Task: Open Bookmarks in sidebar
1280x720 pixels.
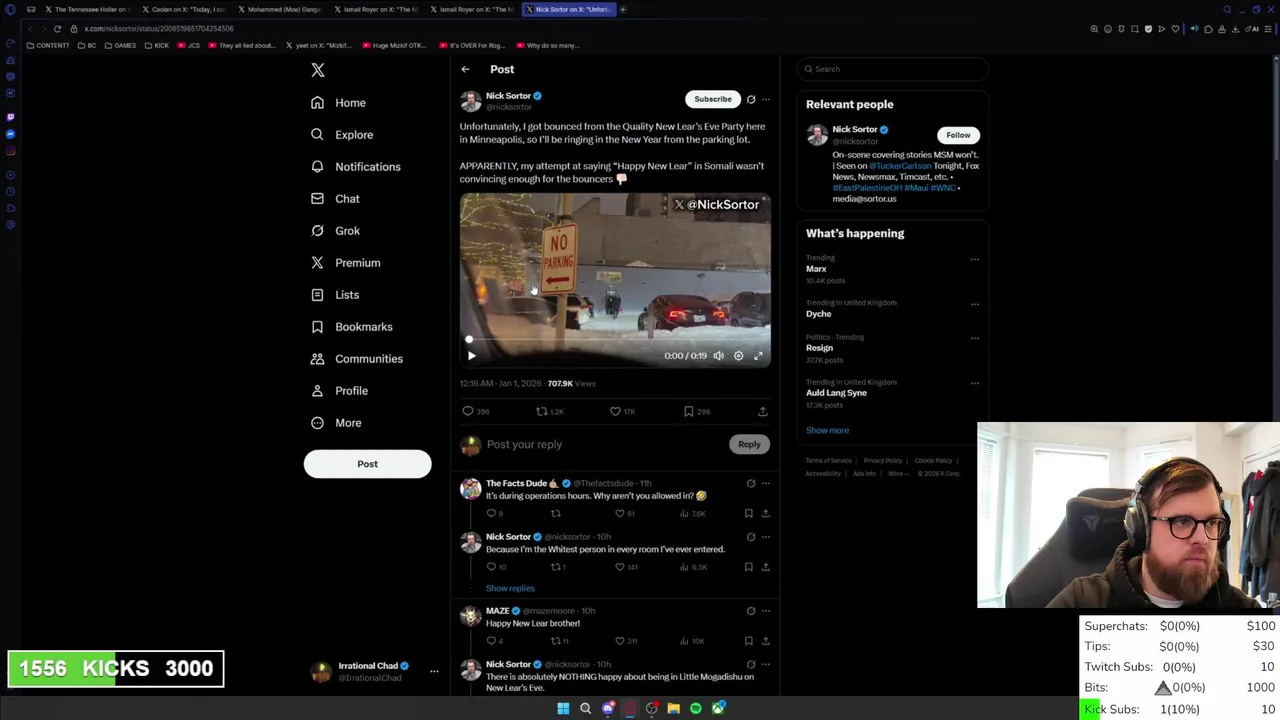Action: point(352,327)
